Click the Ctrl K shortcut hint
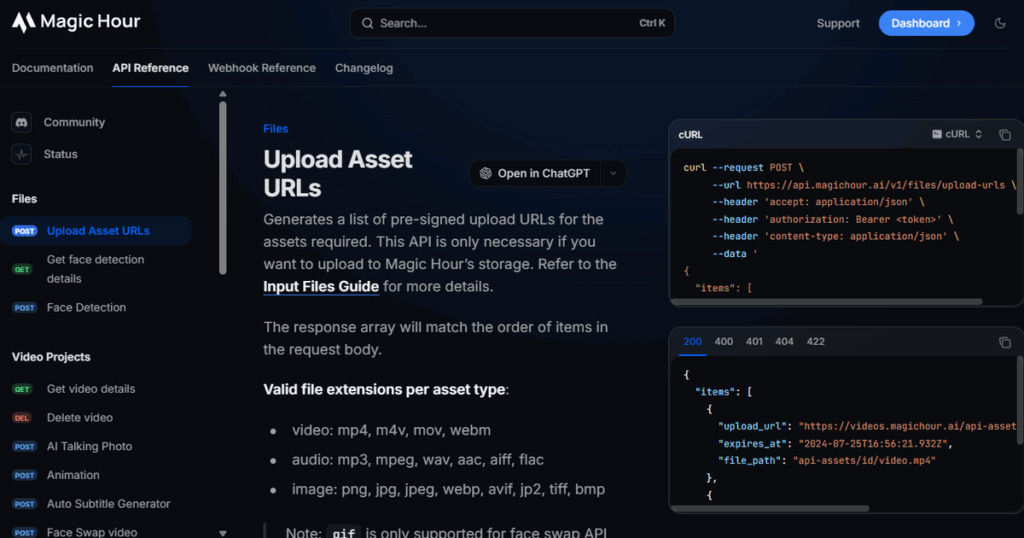 pyautogui.click(x=652, y=24)
